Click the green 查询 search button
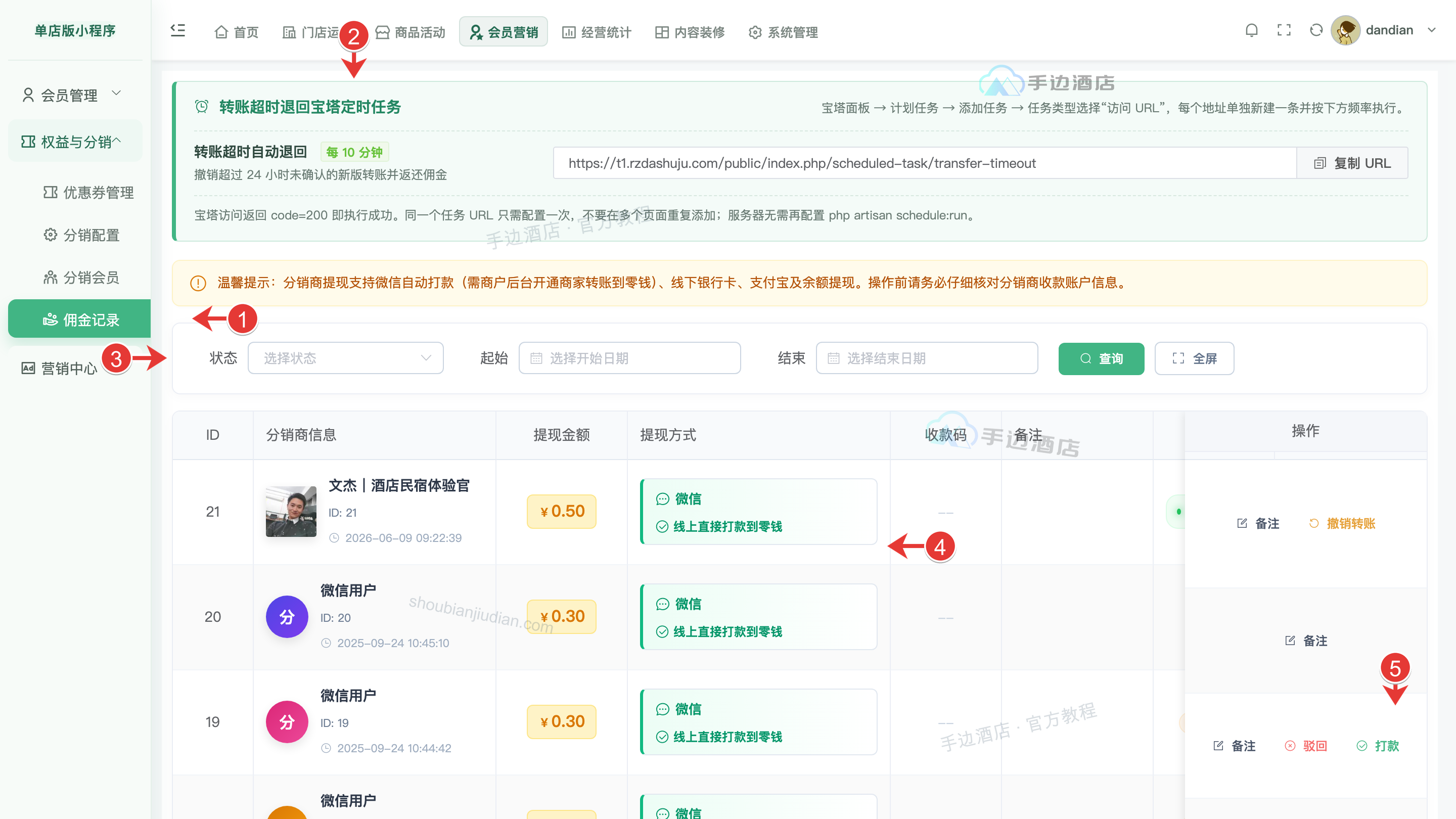 click(1101, 358)
